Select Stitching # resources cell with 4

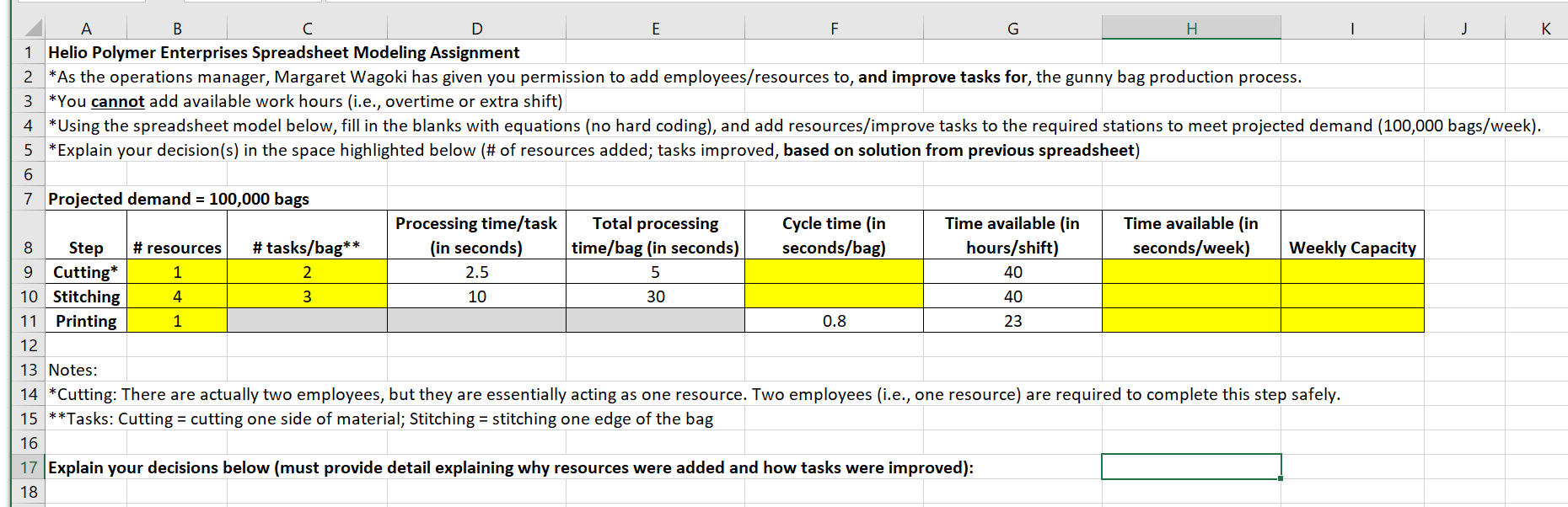coord(177,296)
